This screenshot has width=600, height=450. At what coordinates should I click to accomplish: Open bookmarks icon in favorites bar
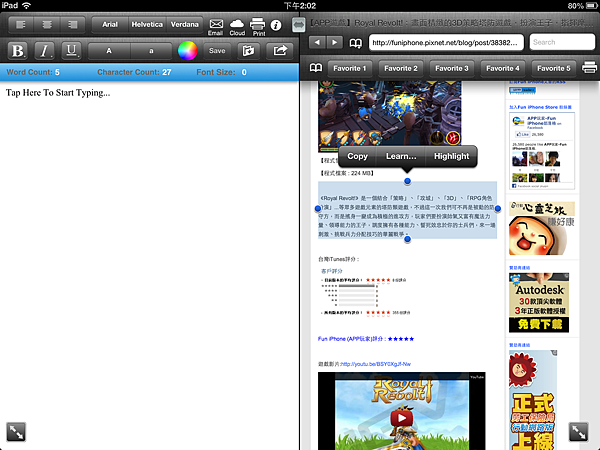tap(316, 68)
